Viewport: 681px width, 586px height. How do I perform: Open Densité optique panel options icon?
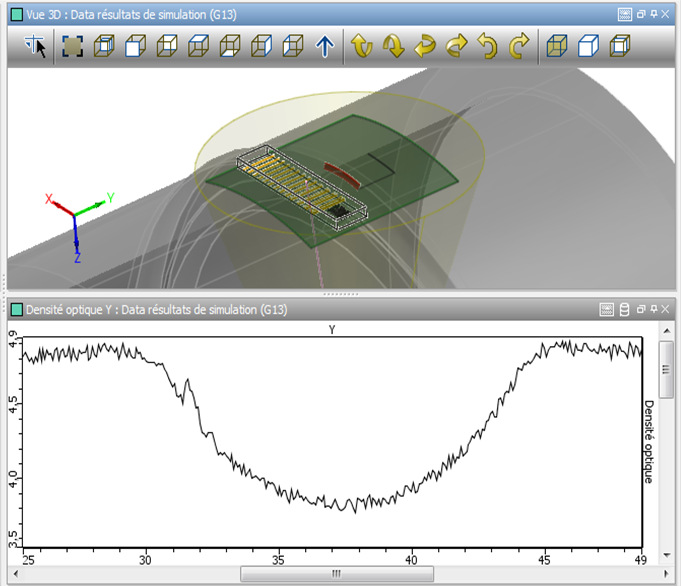(606, 309)
